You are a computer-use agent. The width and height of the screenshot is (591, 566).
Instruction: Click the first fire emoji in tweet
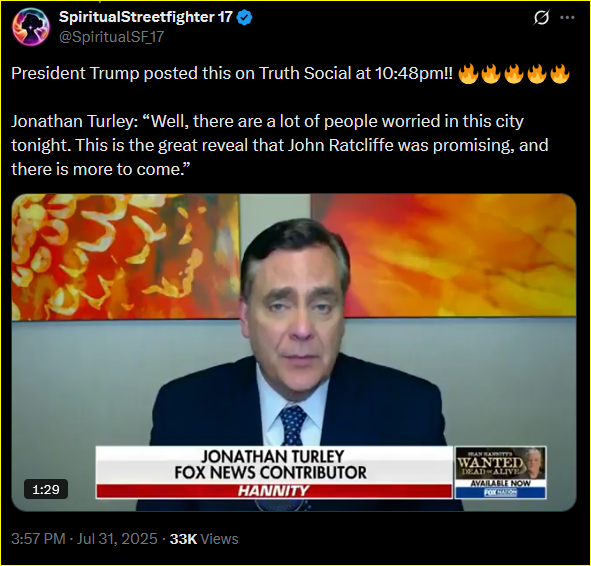[x=469, y=74]
